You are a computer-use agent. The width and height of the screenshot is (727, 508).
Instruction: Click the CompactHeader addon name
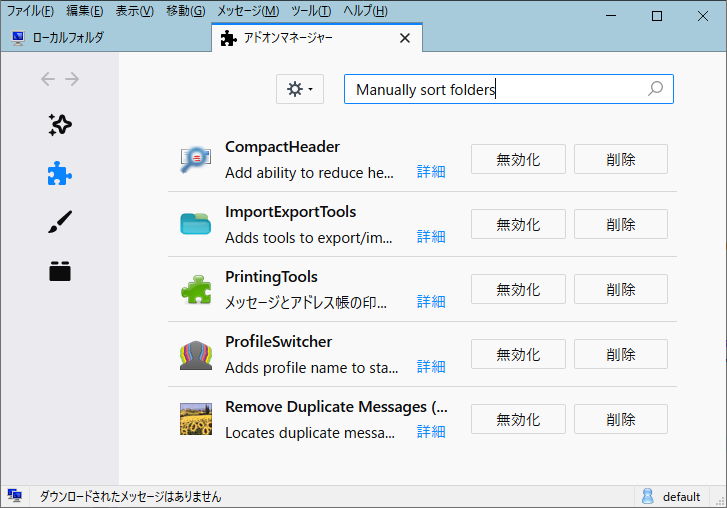pos(282,147)
